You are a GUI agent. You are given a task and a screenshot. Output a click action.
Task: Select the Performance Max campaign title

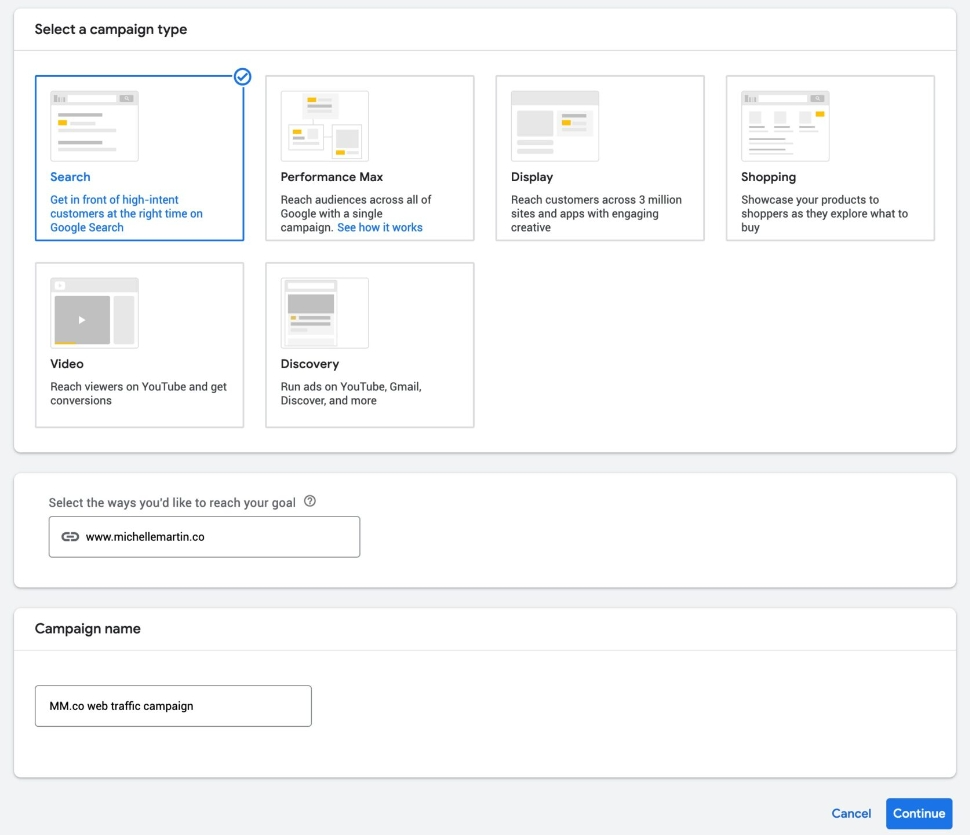coord(331,177)
